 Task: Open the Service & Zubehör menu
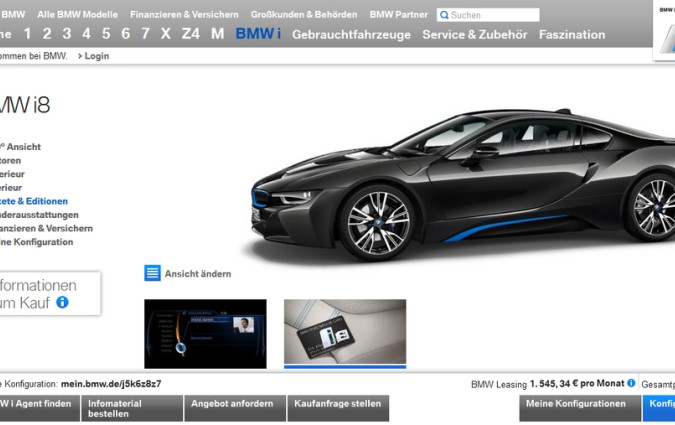click(x=473, y=34)
